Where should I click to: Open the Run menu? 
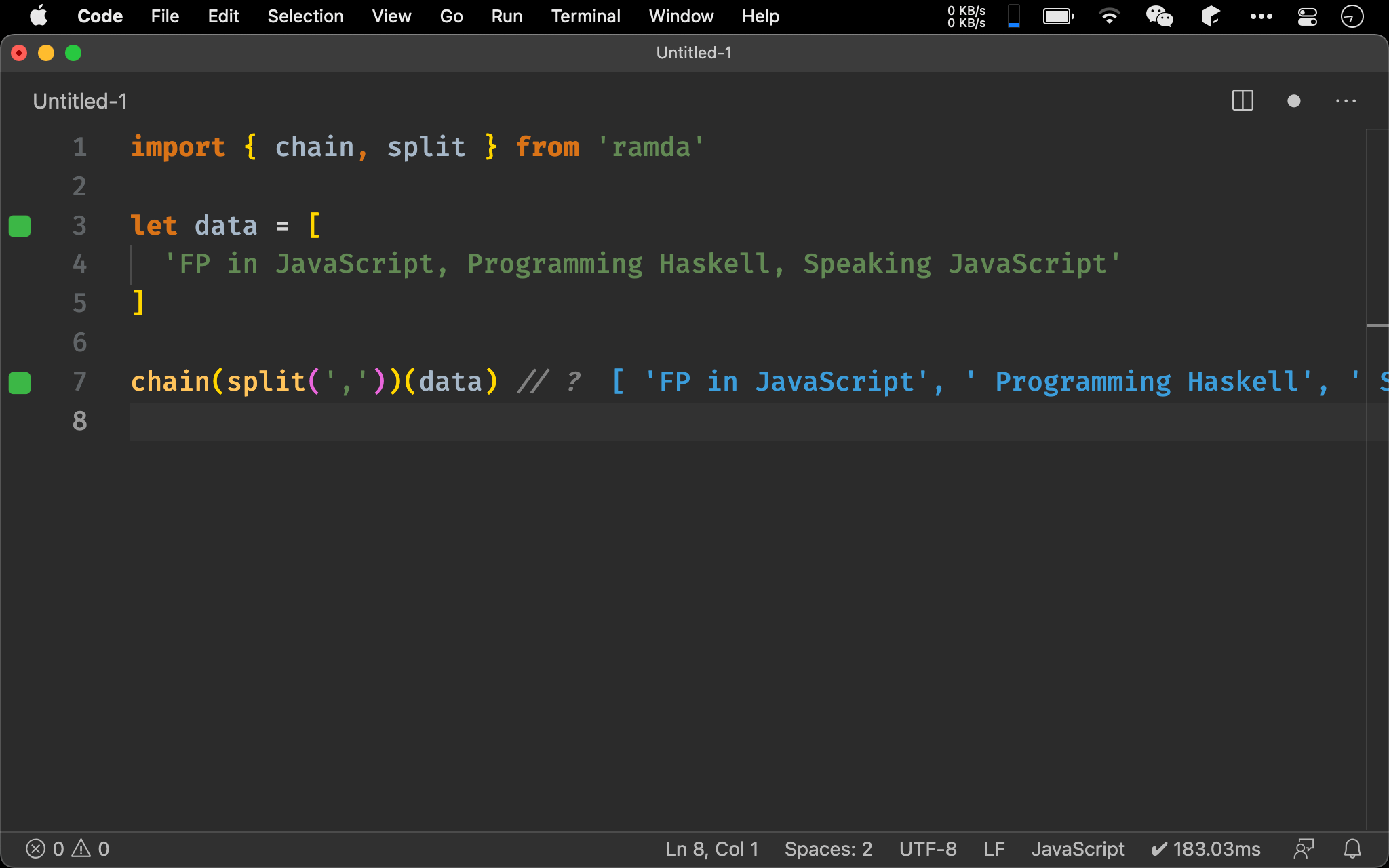[x=507, y=16]
